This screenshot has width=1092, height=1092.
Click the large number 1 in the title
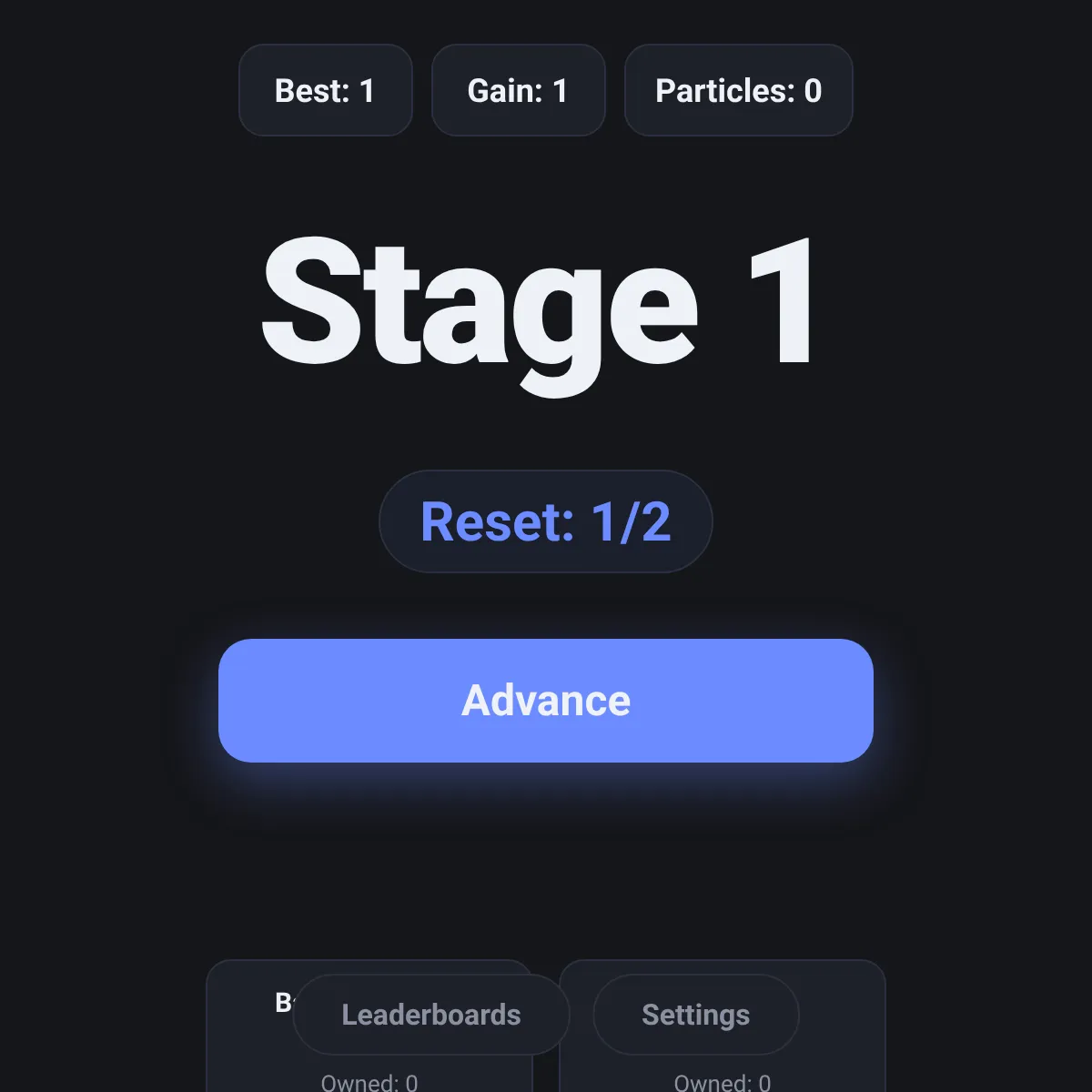783,300
